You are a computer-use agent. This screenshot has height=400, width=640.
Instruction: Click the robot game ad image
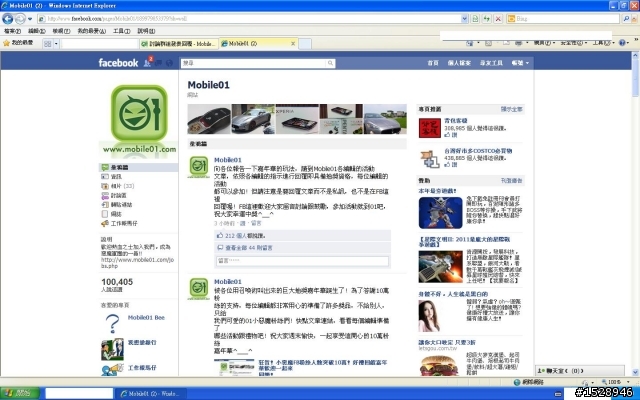(x=440, y=213)
